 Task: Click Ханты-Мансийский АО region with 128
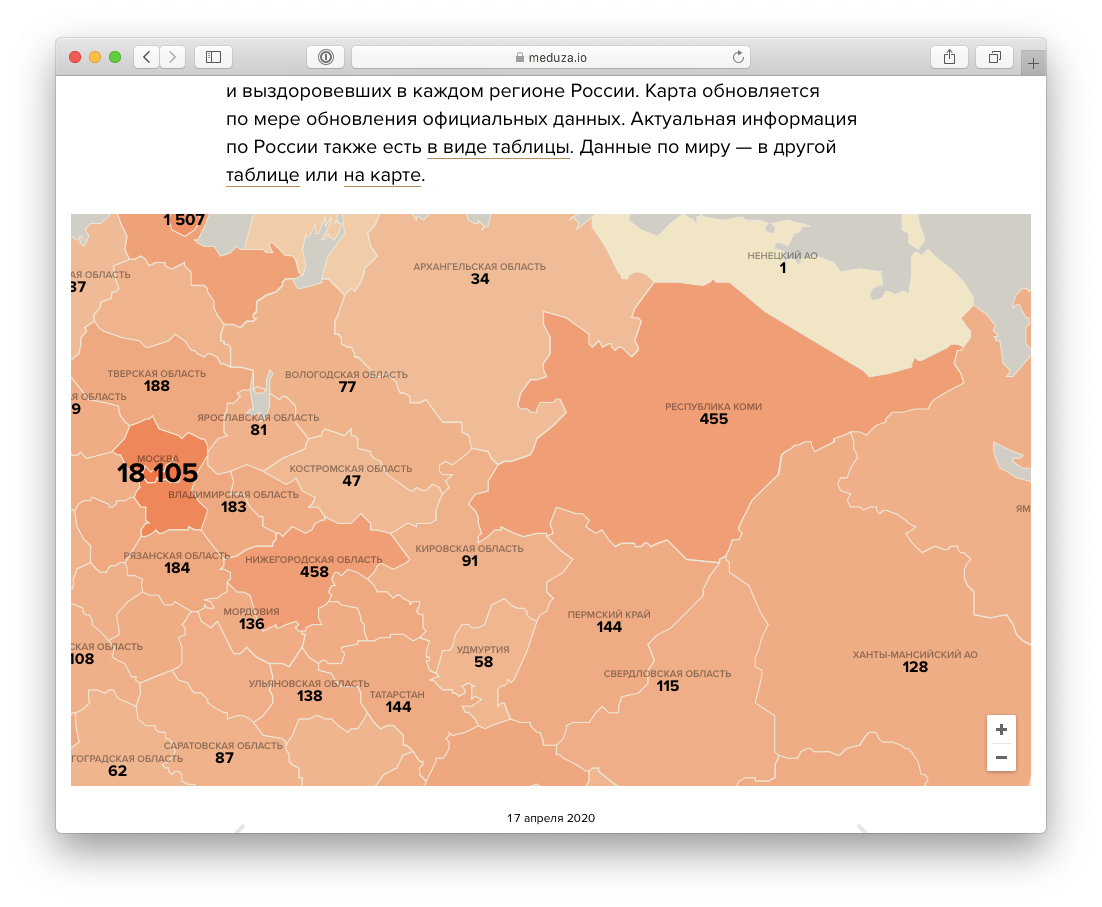pos(914,661)
